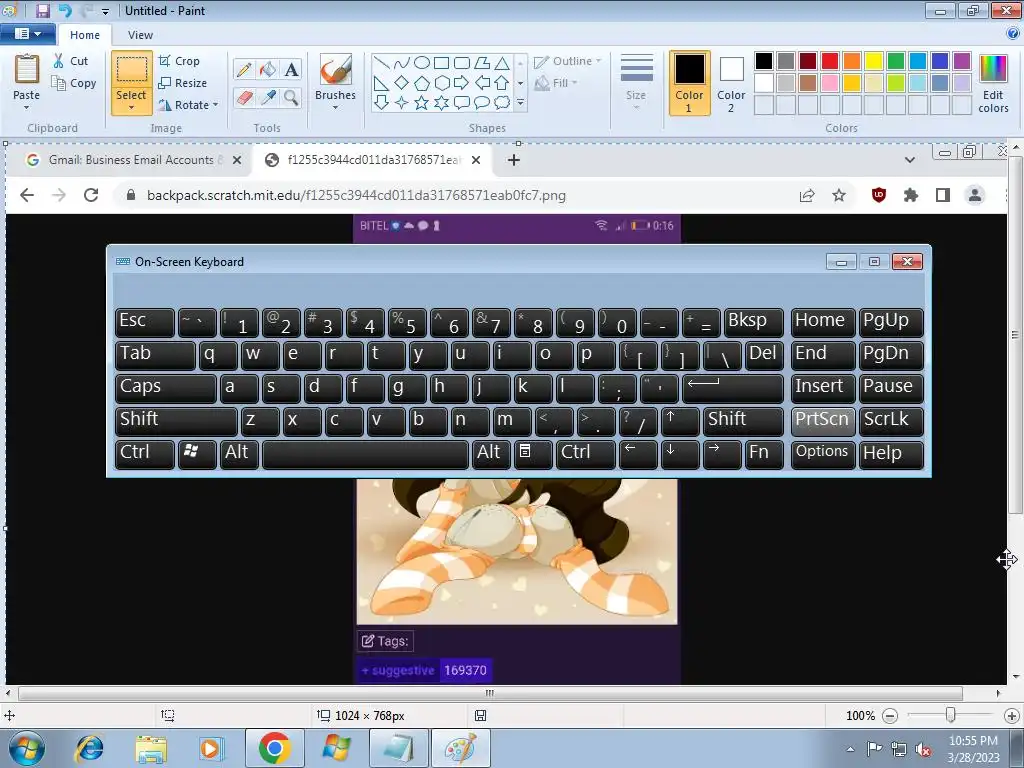
Task: Open the Size dropdown
Action: (x=636, y=84)
